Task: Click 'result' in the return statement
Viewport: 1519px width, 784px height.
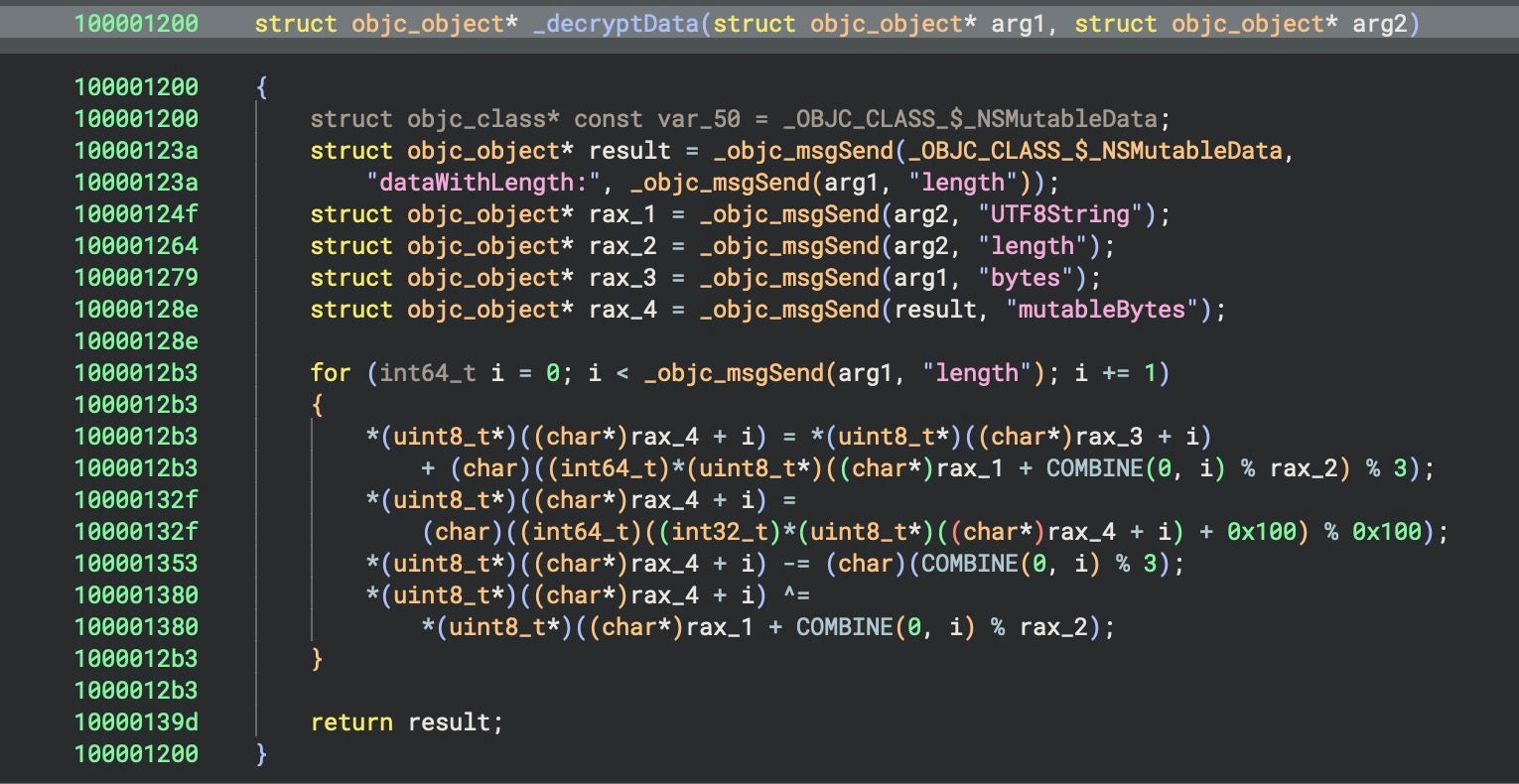Action: [448, 722]
